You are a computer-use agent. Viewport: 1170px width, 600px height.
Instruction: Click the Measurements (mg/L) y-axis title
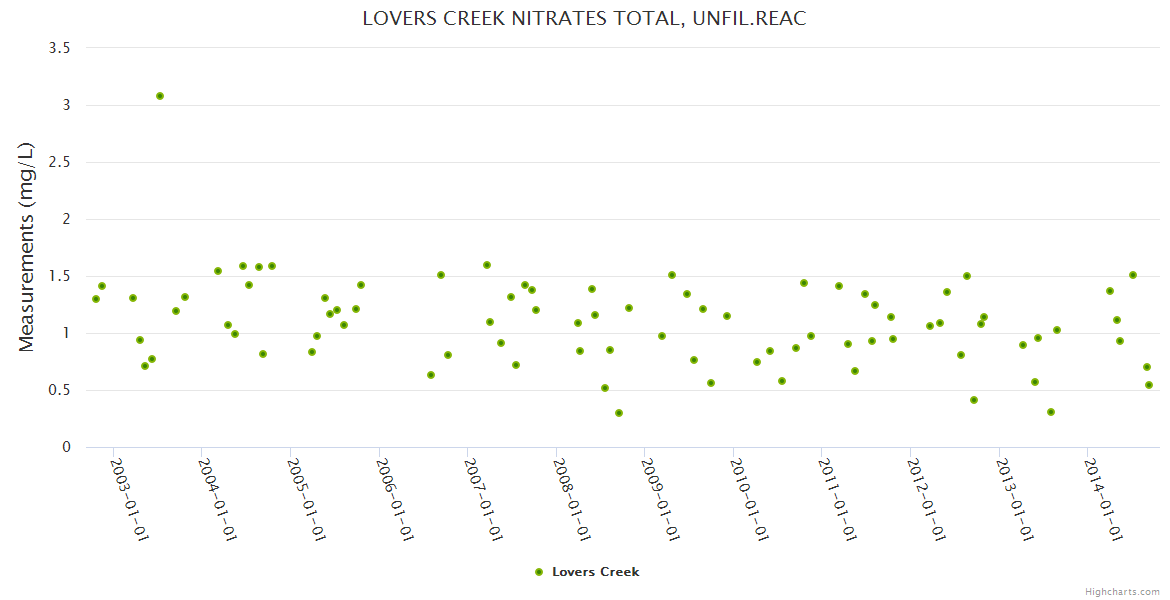click(x=27, y=247)
